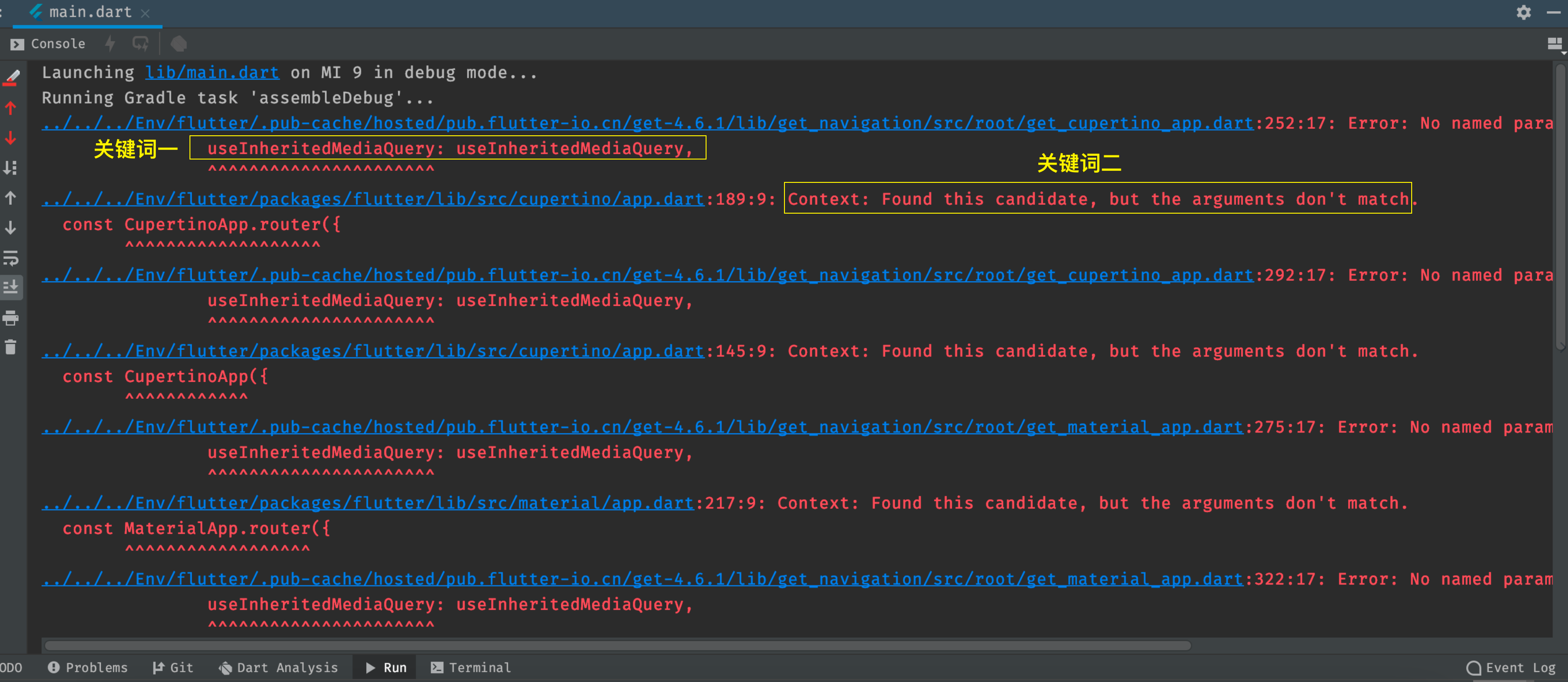Click the red highlighter icon in the console sidebar
1568x682 pixels.
[12, 78]
